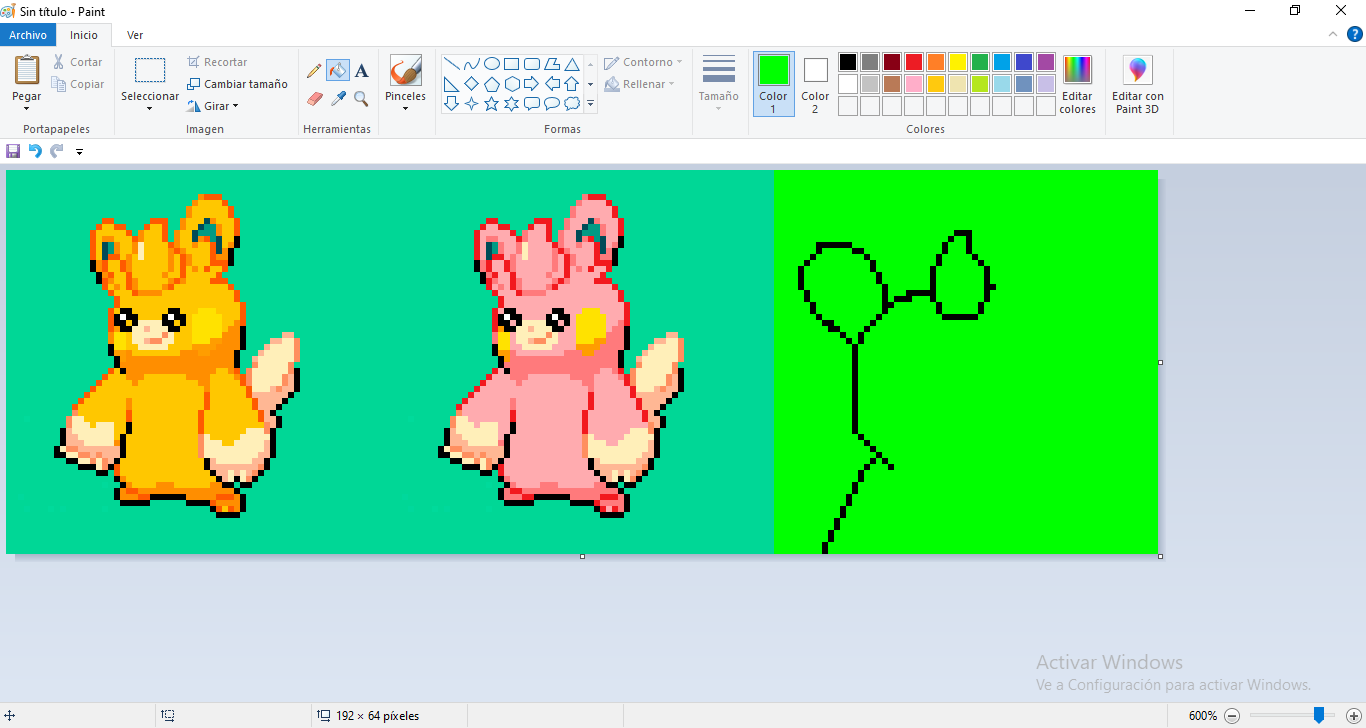Pick the Color picker eyedropper tool
The image size is (1366, 728).
(338, 99)
